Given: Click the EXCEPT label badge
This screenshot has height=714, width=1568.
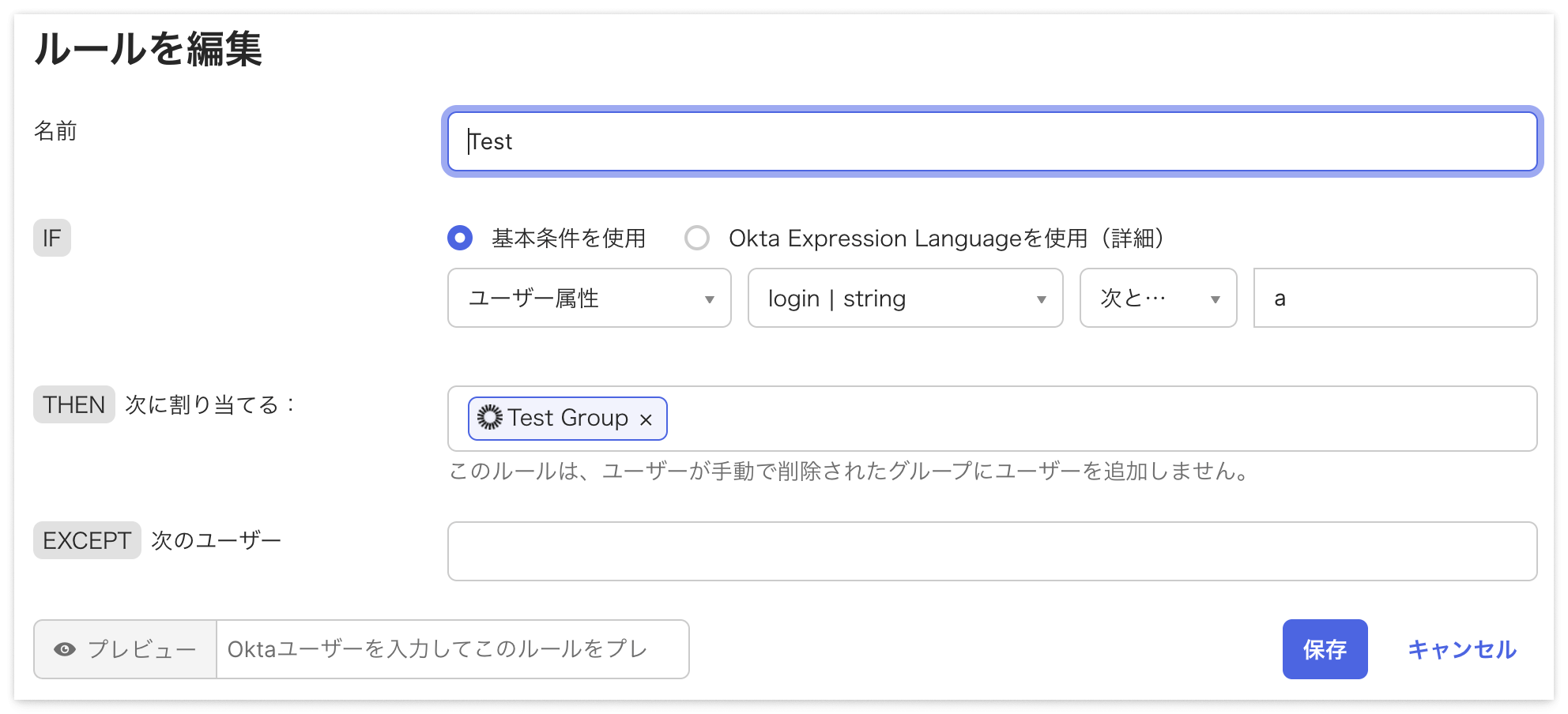Looking at the screenshot, I should pos(87,540).
